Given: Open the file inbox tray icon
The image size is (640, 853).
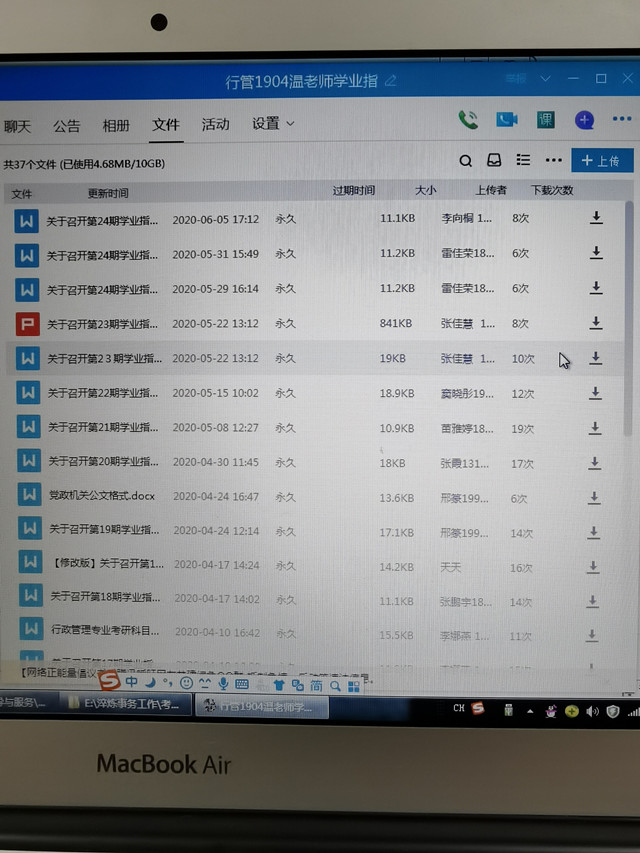Looking at the screenshot, I should pyautogui.click(x=494, y=160).
